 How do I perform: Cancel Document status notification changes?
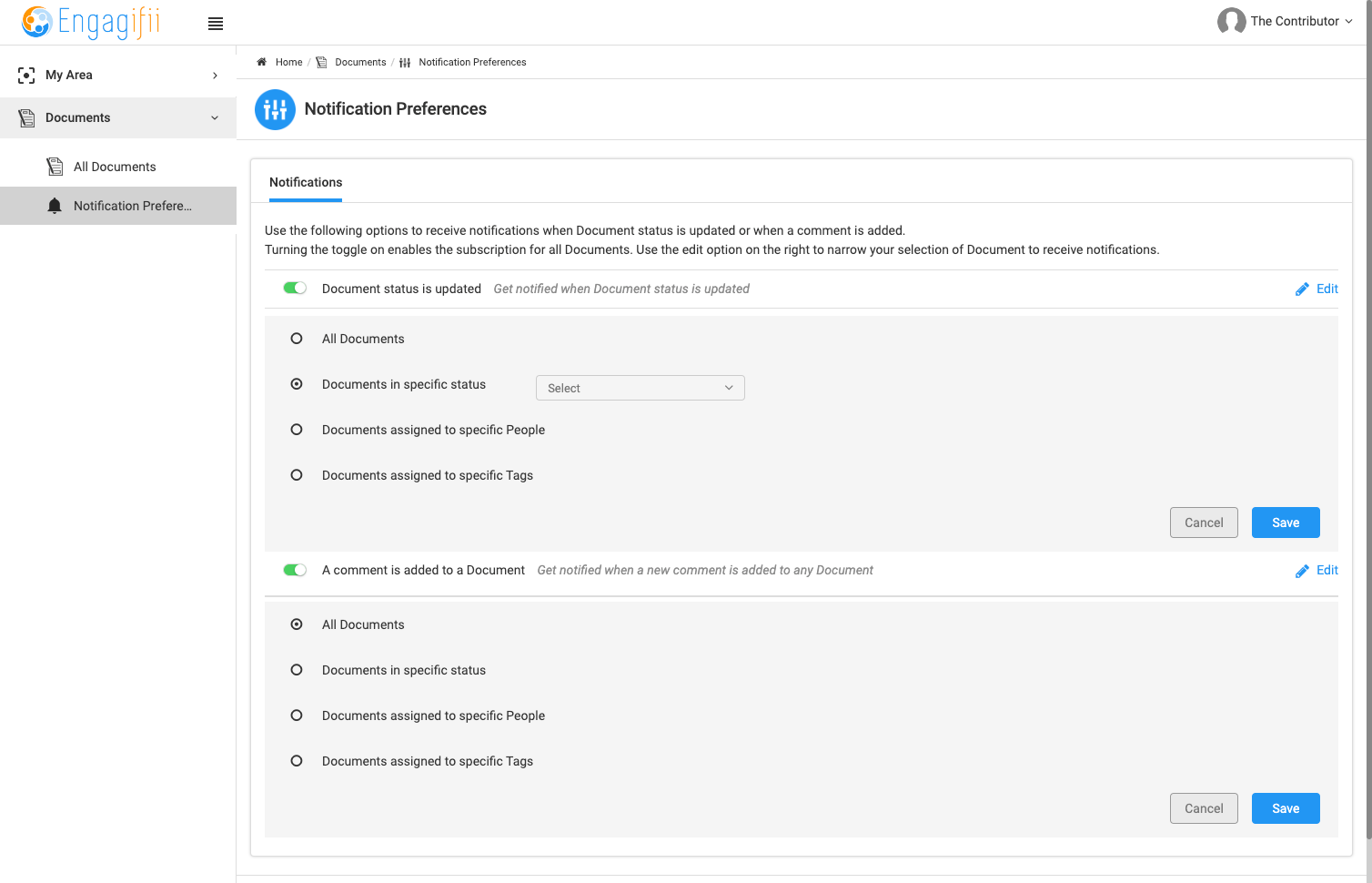click(1204, 523)
